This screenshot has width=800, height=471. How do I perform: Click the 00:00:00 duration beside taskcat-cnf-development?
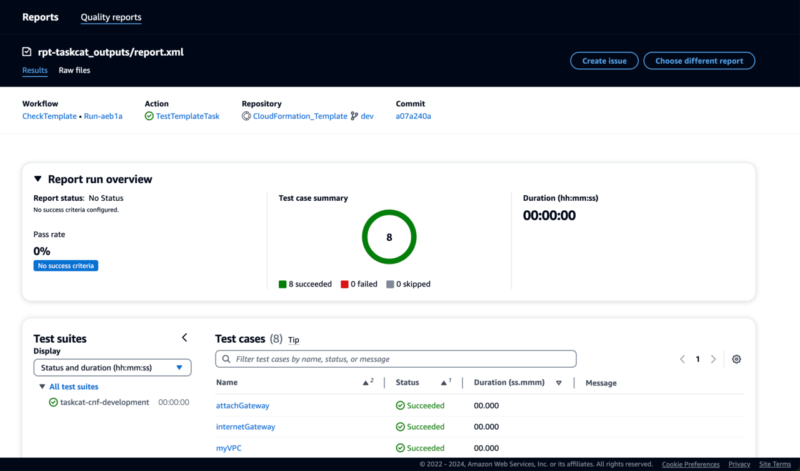tap(173, 402)
